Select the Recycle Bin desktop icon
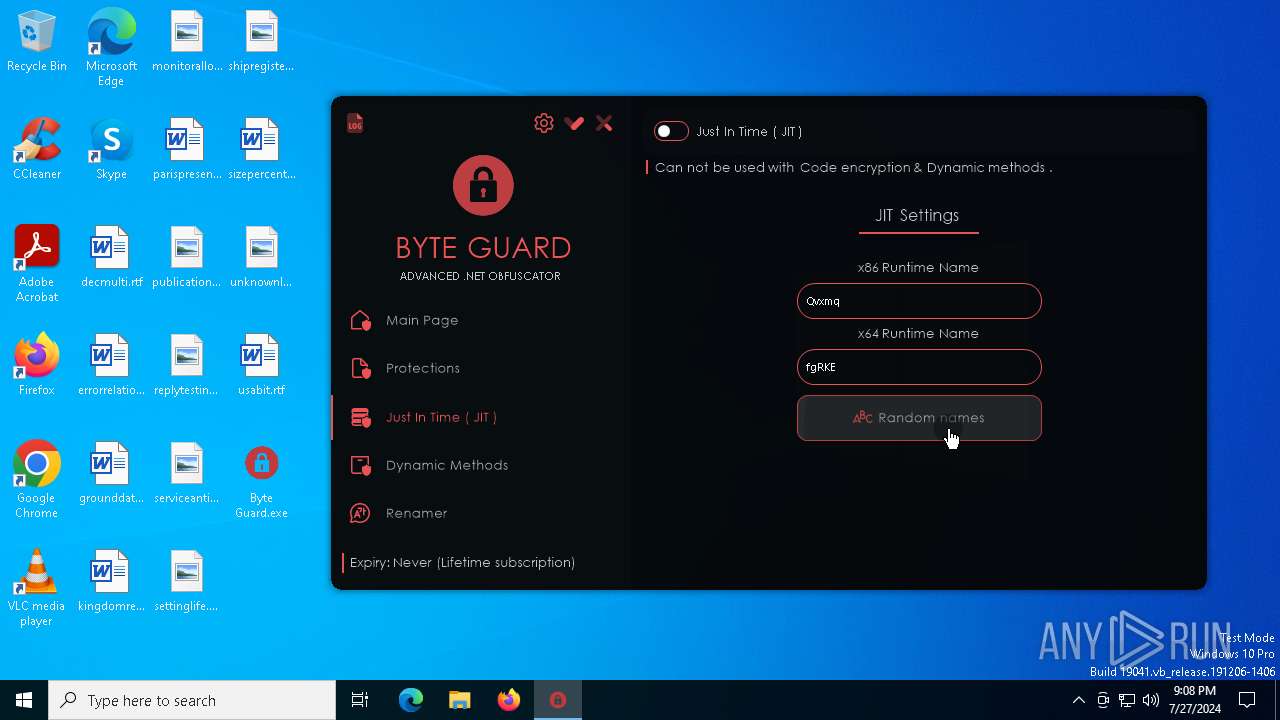 pos(37,42)
